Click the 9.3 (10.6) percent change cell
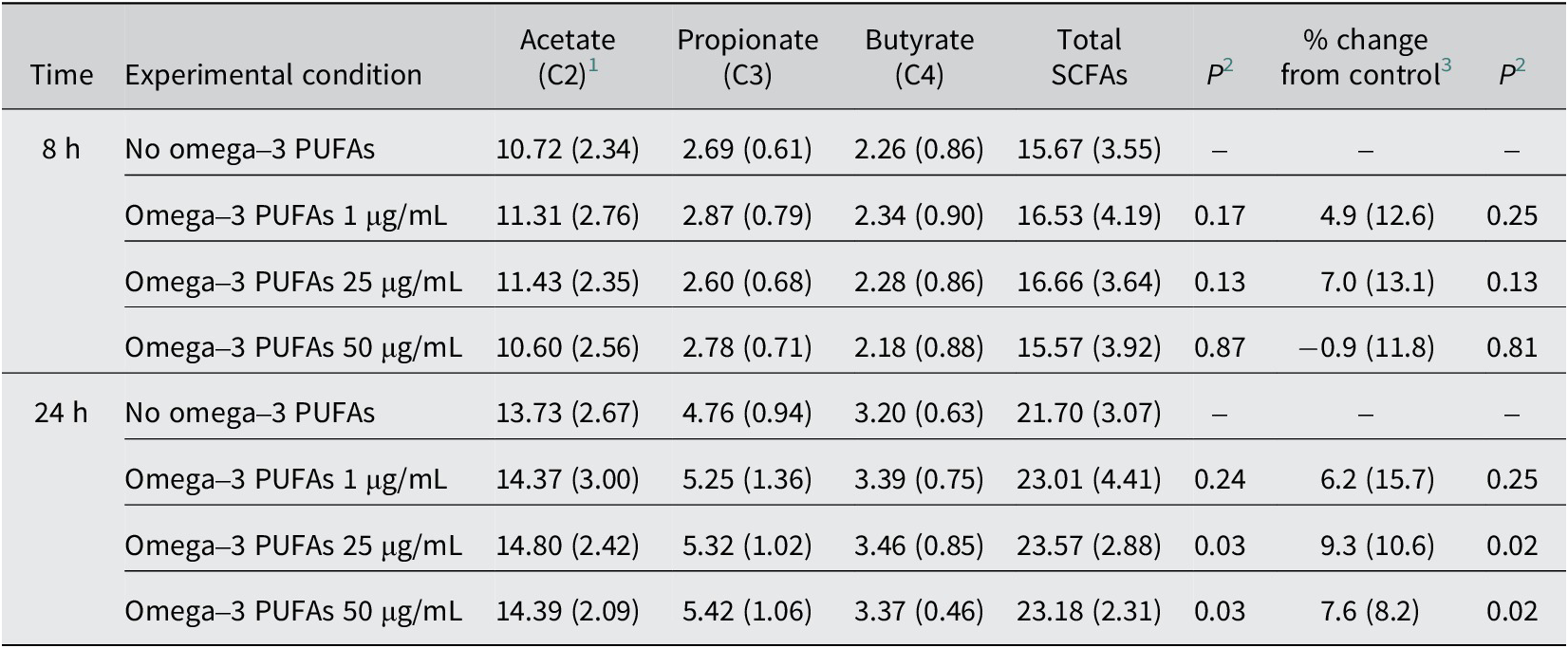 (x=1376, y=546)
